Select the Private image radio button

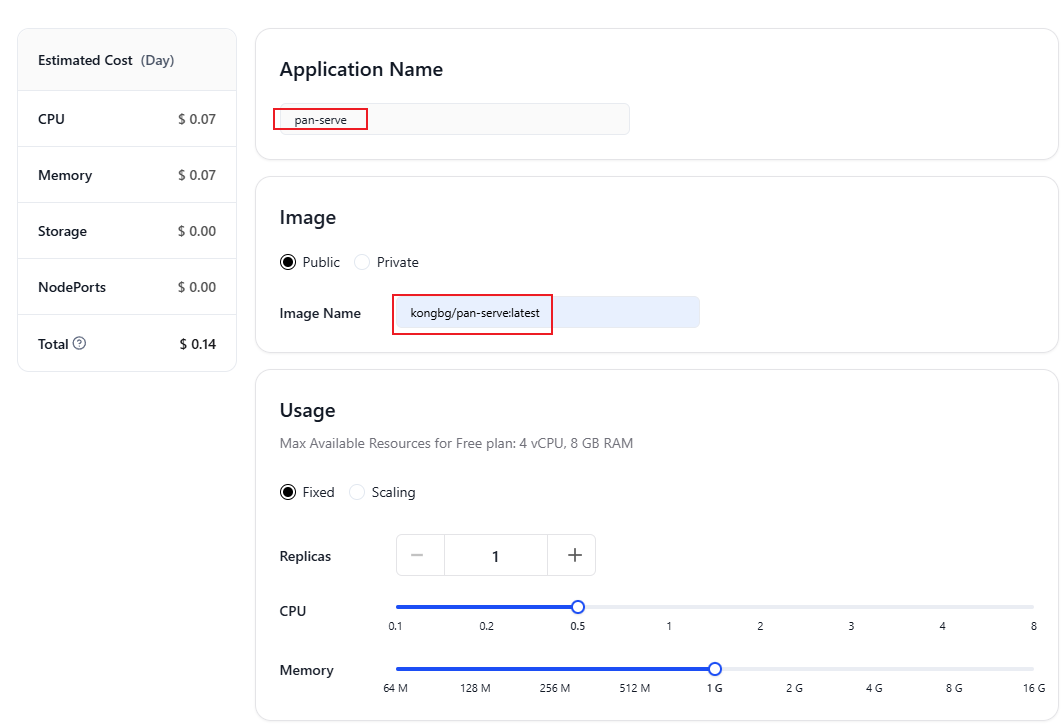tap(362, 262)
